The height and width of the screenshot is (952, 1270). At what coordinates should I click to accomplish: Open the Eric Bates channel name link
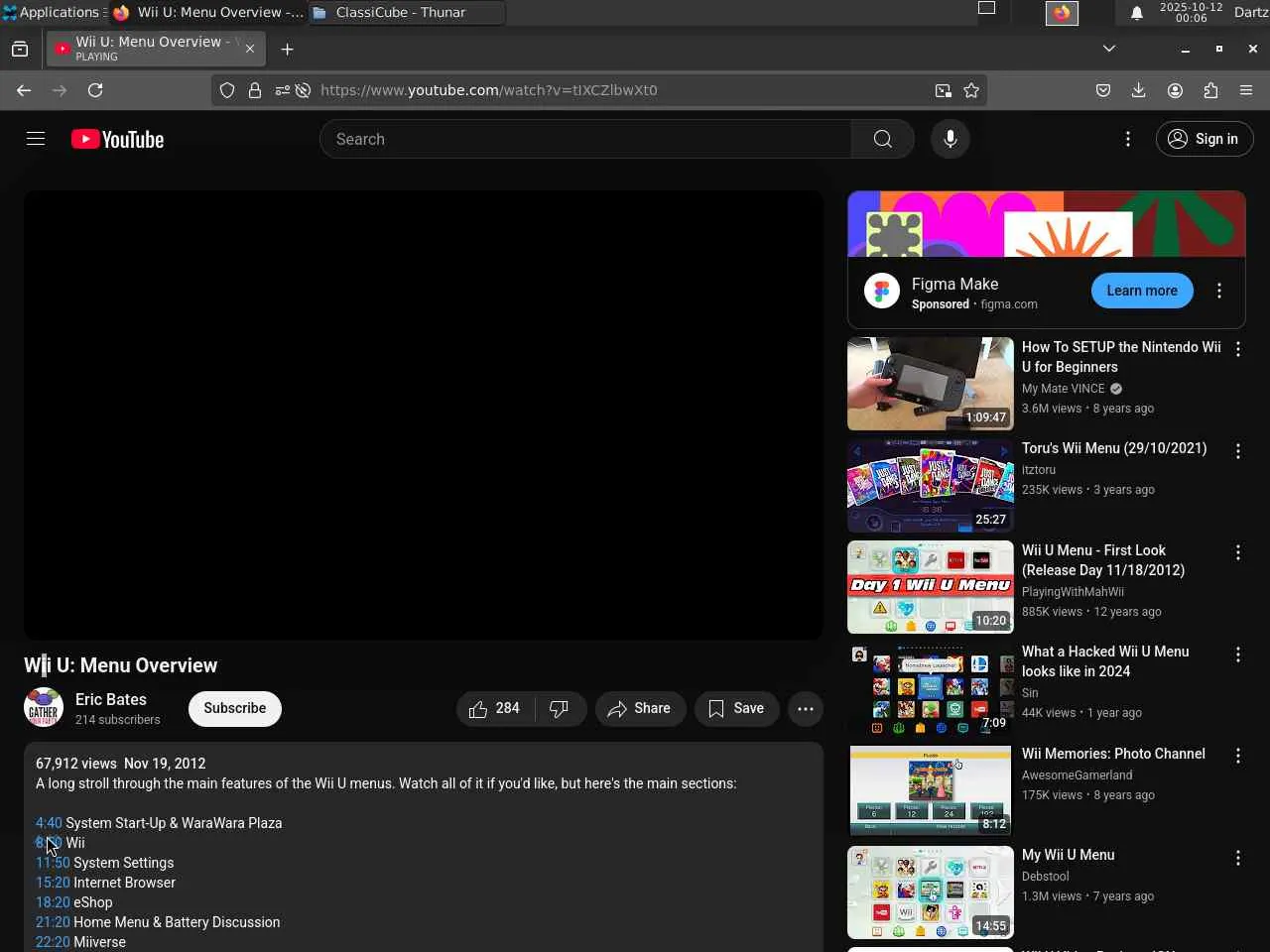click(x=111, y=699)
